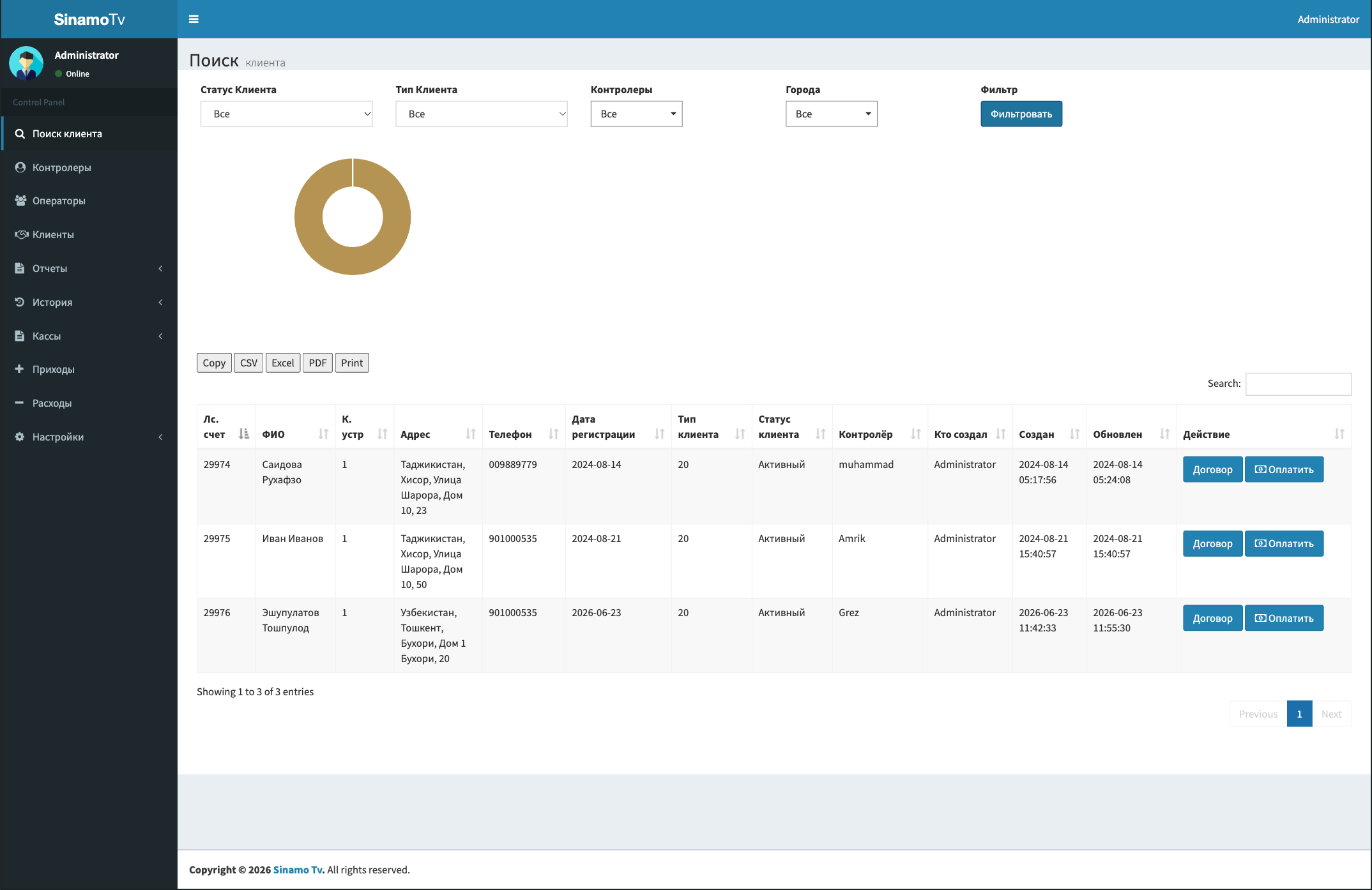The height and width of the screenshot is (890, 1372).
Task: Sort table by ФИО column icon
Action: pos(323,434)
